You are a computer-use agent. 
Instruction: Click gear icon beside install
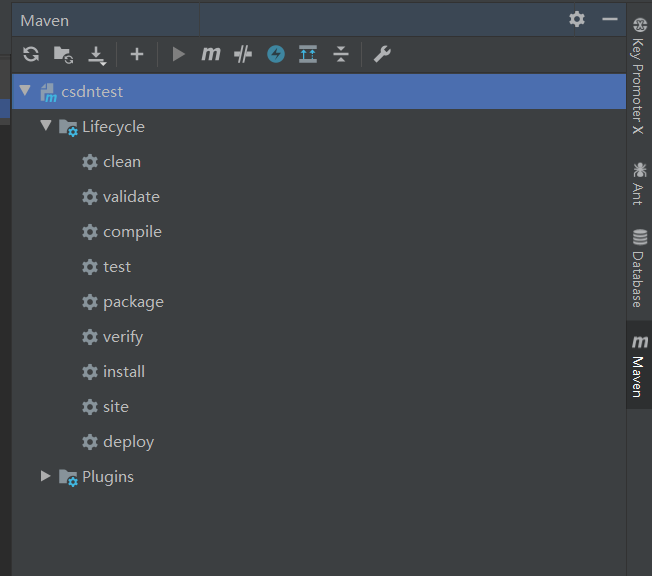tap(90, 372)
